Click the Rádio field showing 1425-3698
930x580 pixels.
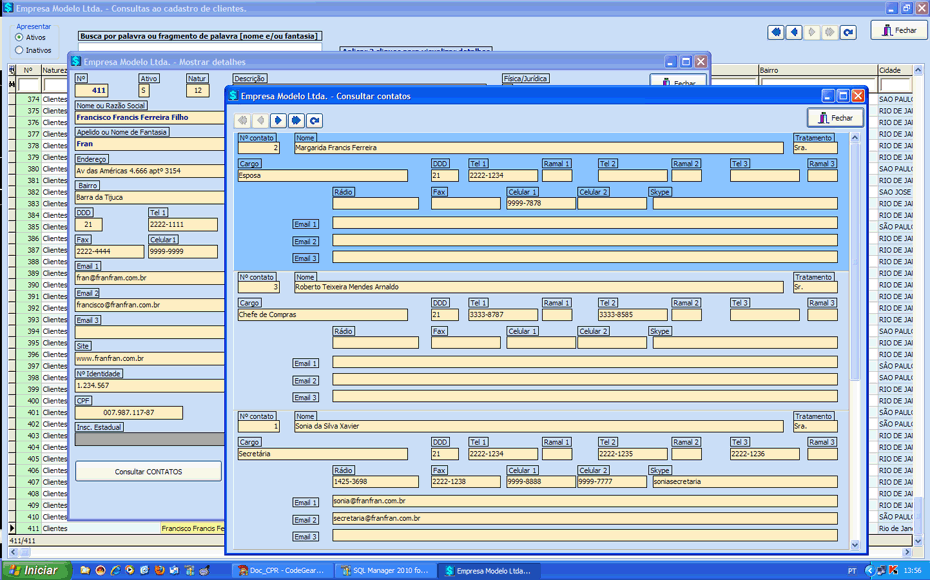(375, 482)
